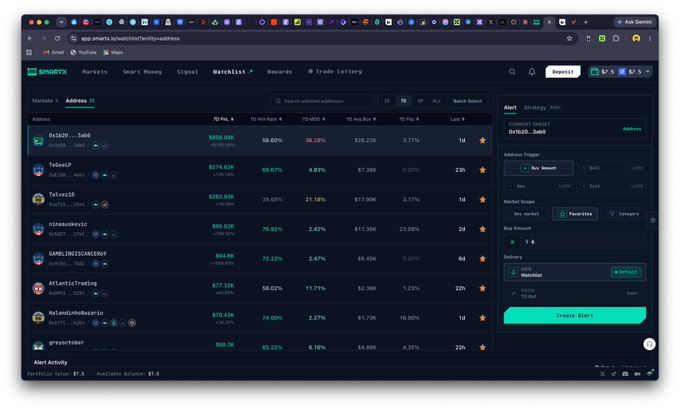
Task: Unstar the GAMBLINGISCANCER69 address
Action: pyautogui.click(x=482, y=259)
